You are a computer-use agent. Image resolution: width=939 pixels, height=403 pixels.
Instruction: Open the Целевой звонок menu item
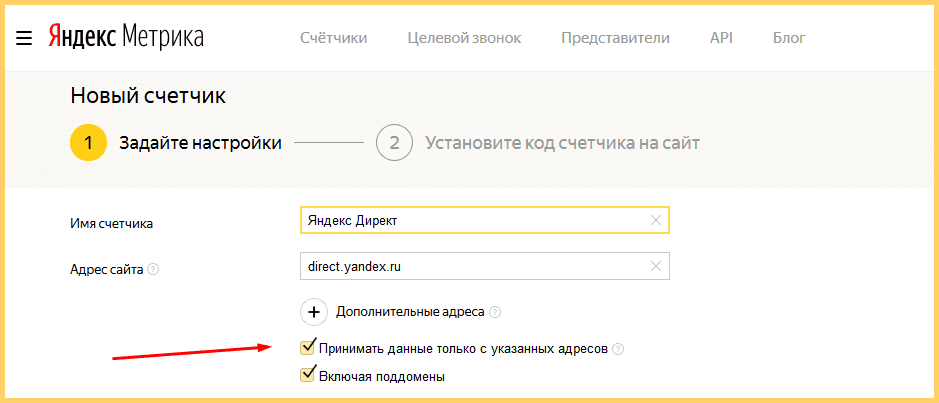pyautogui.click(x=464, y=38)
